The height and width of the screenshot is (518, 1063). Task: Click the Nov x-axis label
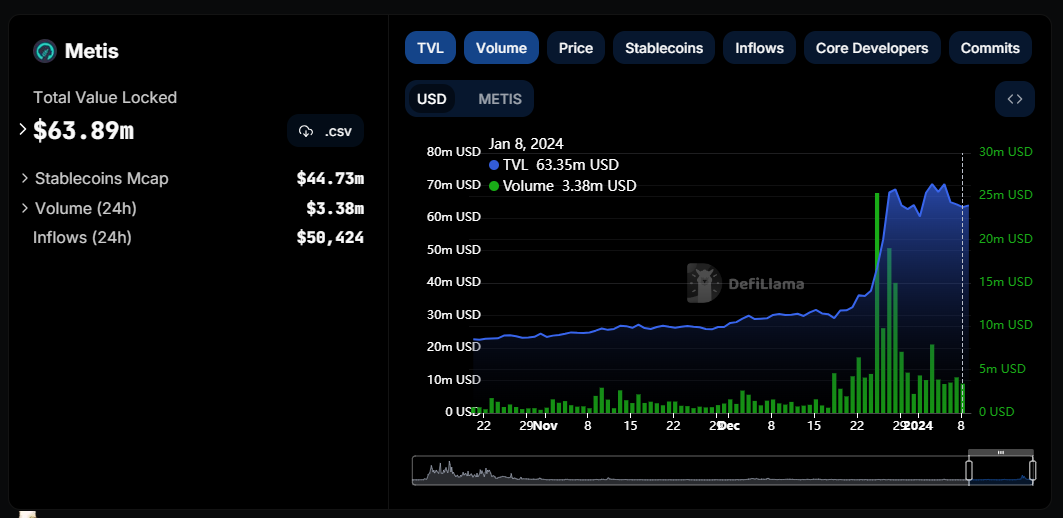pyautogui.click(x=544, y=426)
